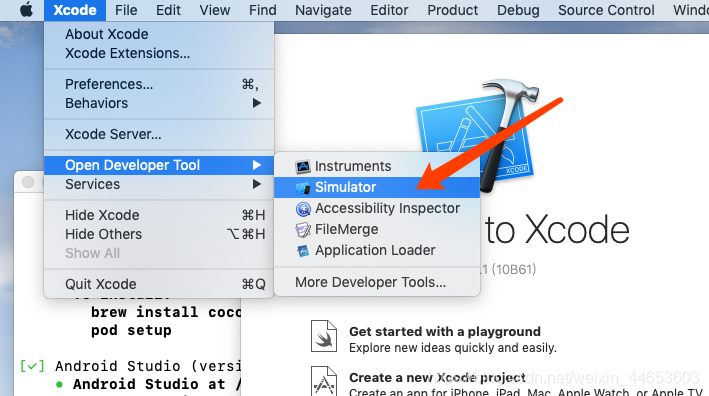Click the Simulator icon in submenu

303,187
